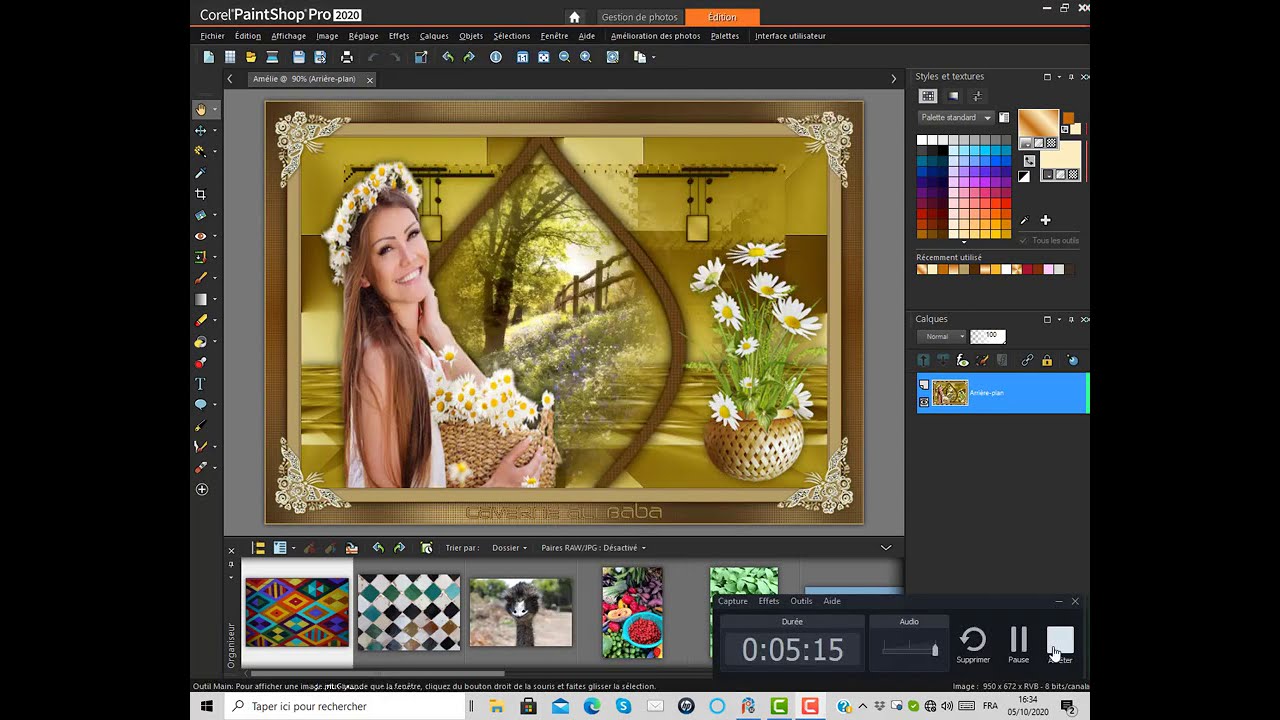Viewport: 1280px width, 720px height.
Task: Open the Effets menu in menu bar
Action: click(x=399, y=36)
